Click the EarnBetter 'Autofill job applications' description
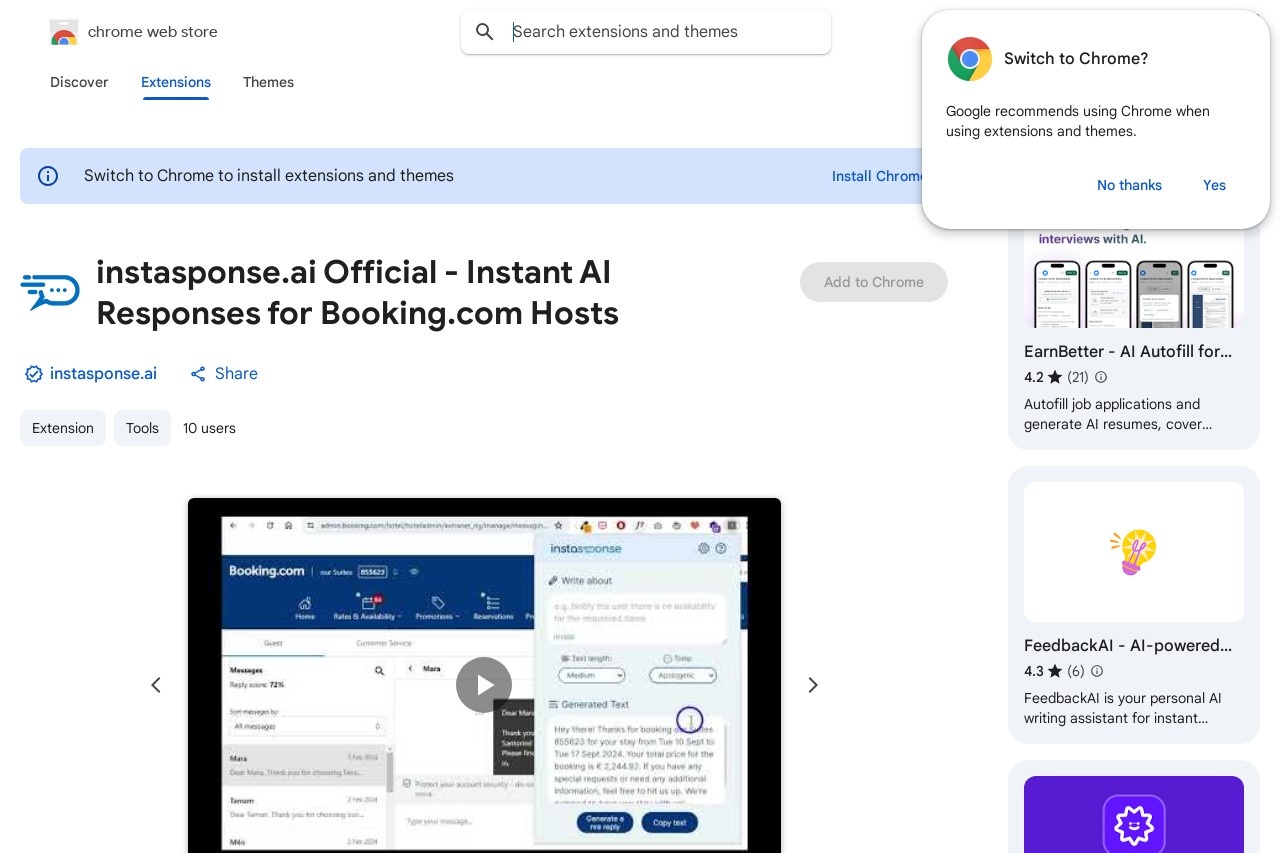The width and height of the screenshot is (1280, 853). tap(1118, 414)
